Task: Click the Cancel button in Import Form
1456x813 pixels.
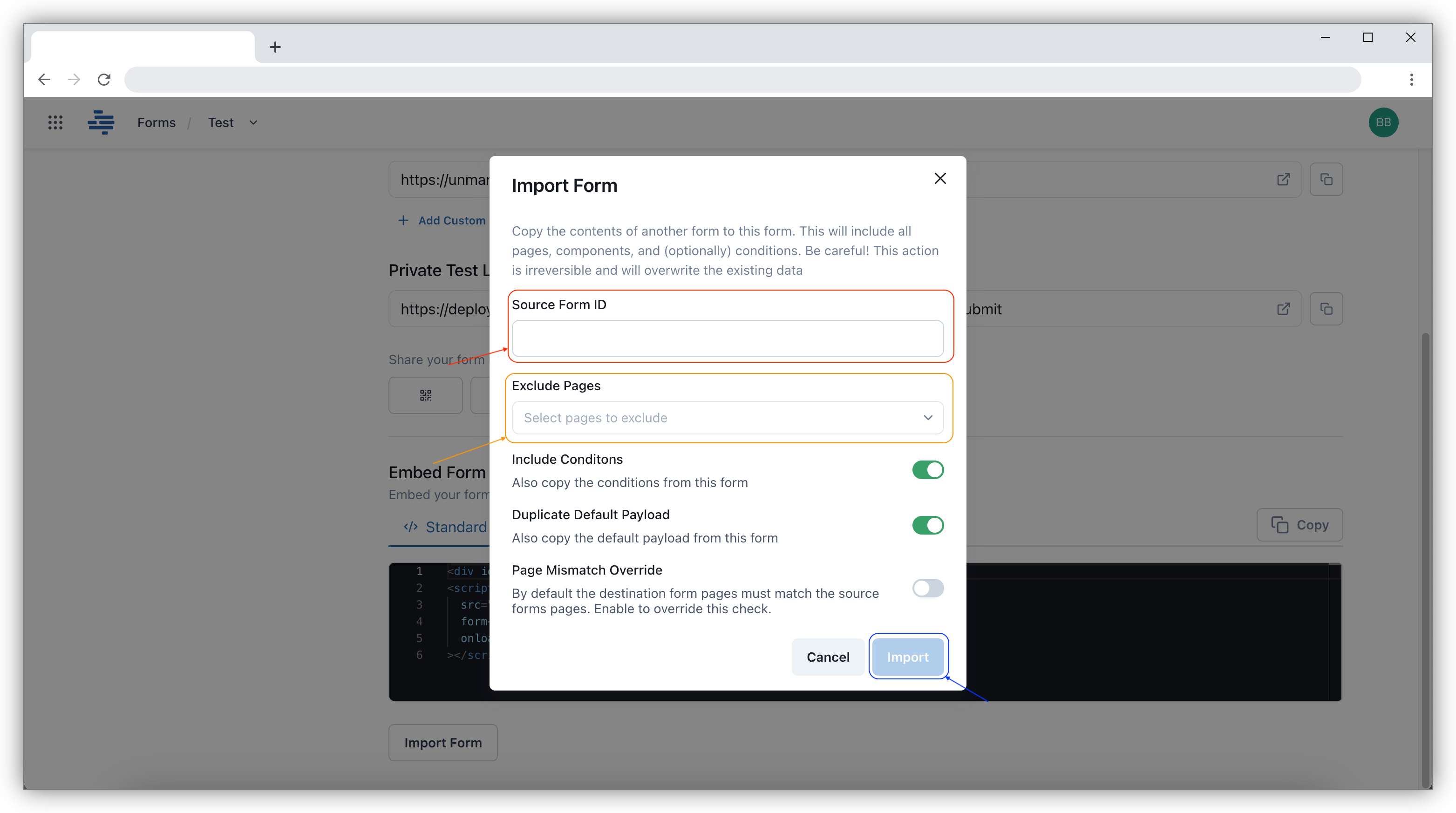Action: (828, 656)
